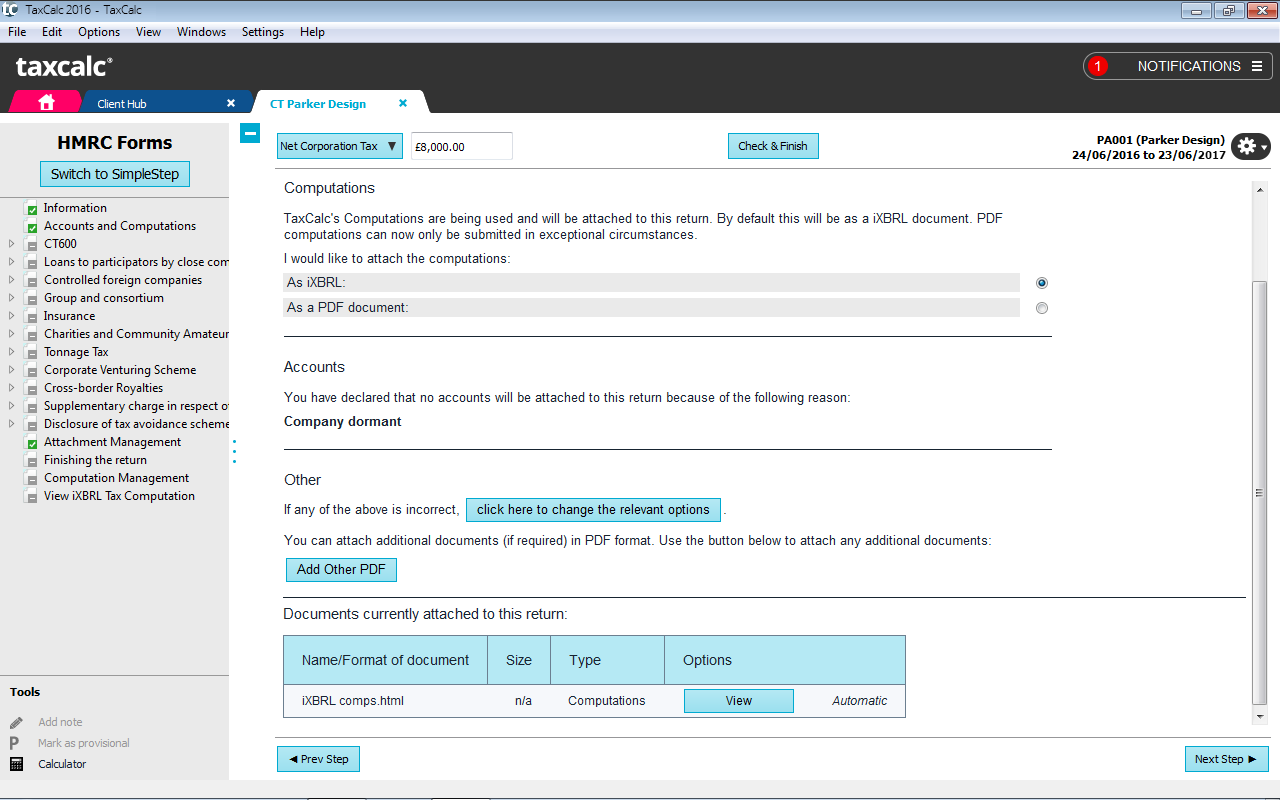Viewport: 1280px width, 800px height.
Task: Go to Next Step
Action: click(x=1226, y=759)
